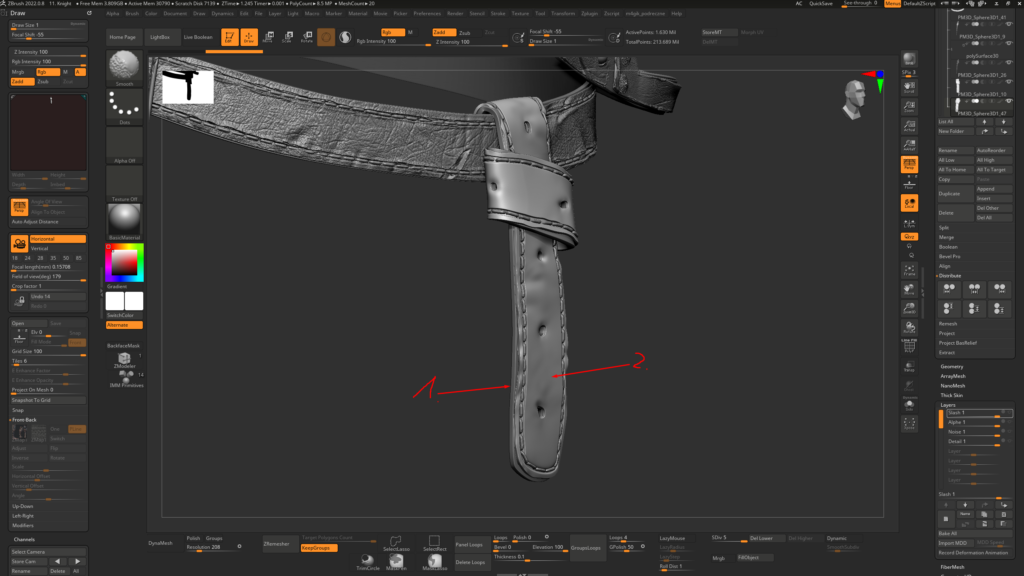Toggle the Floor grid icon
Screen dimensions: 1024x576
click(x=909, y=184)
